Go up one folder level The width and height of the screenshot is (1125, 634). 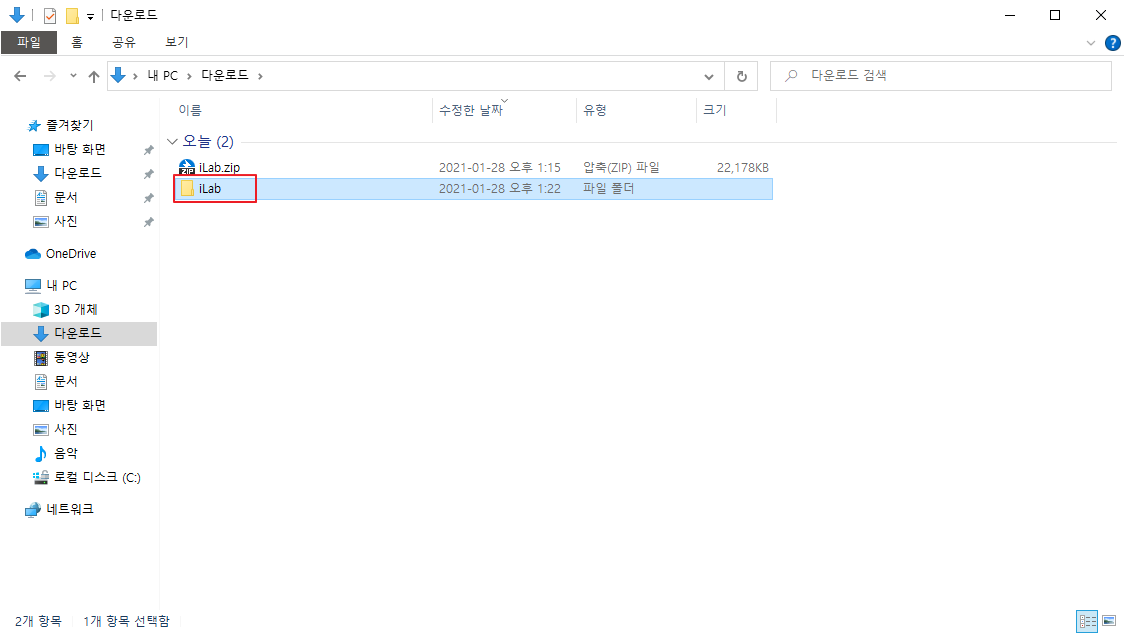pyautogui.click(x=94, y=76)
